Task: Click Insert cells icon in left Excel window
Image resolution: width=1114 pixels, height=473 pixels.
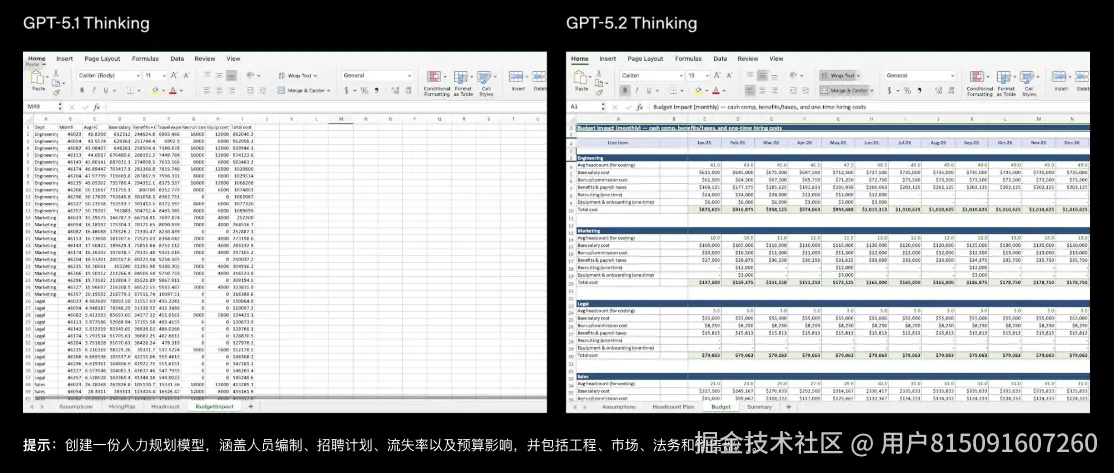Action: click(517, 76)
